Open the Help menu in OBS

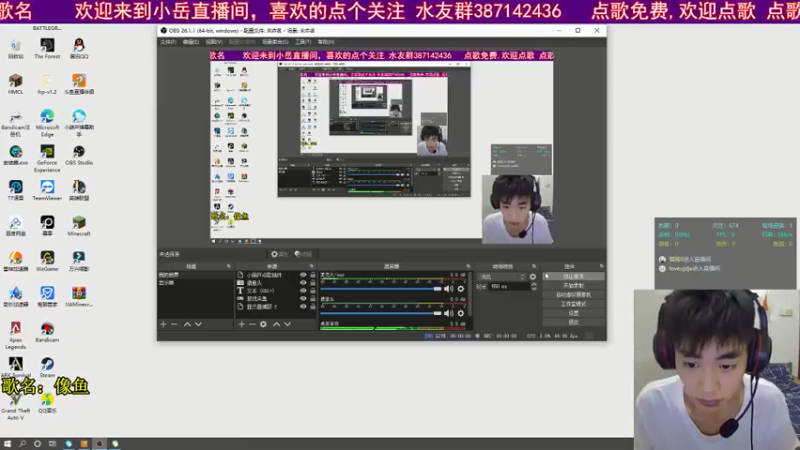326,42
